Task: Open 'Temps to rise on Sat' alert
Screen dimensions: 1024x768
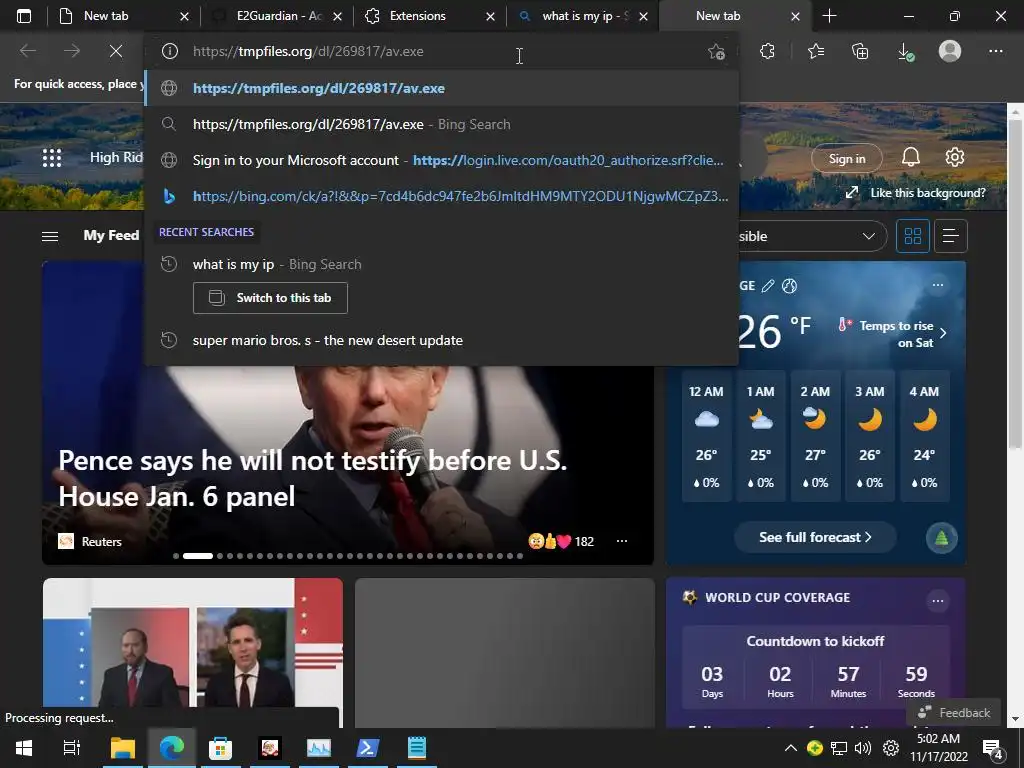Action: pyautogui.click(x=892, y=334)
